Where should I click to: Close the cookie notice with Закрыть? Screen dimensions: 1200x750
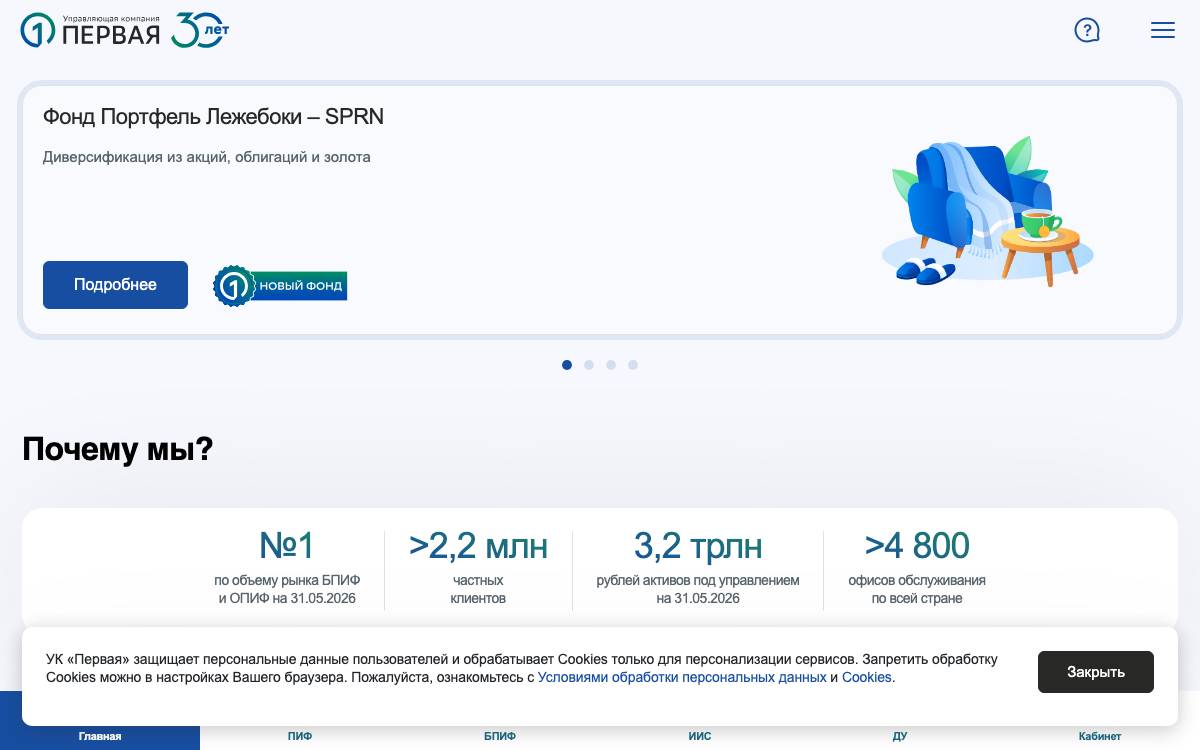point(1096,672)
